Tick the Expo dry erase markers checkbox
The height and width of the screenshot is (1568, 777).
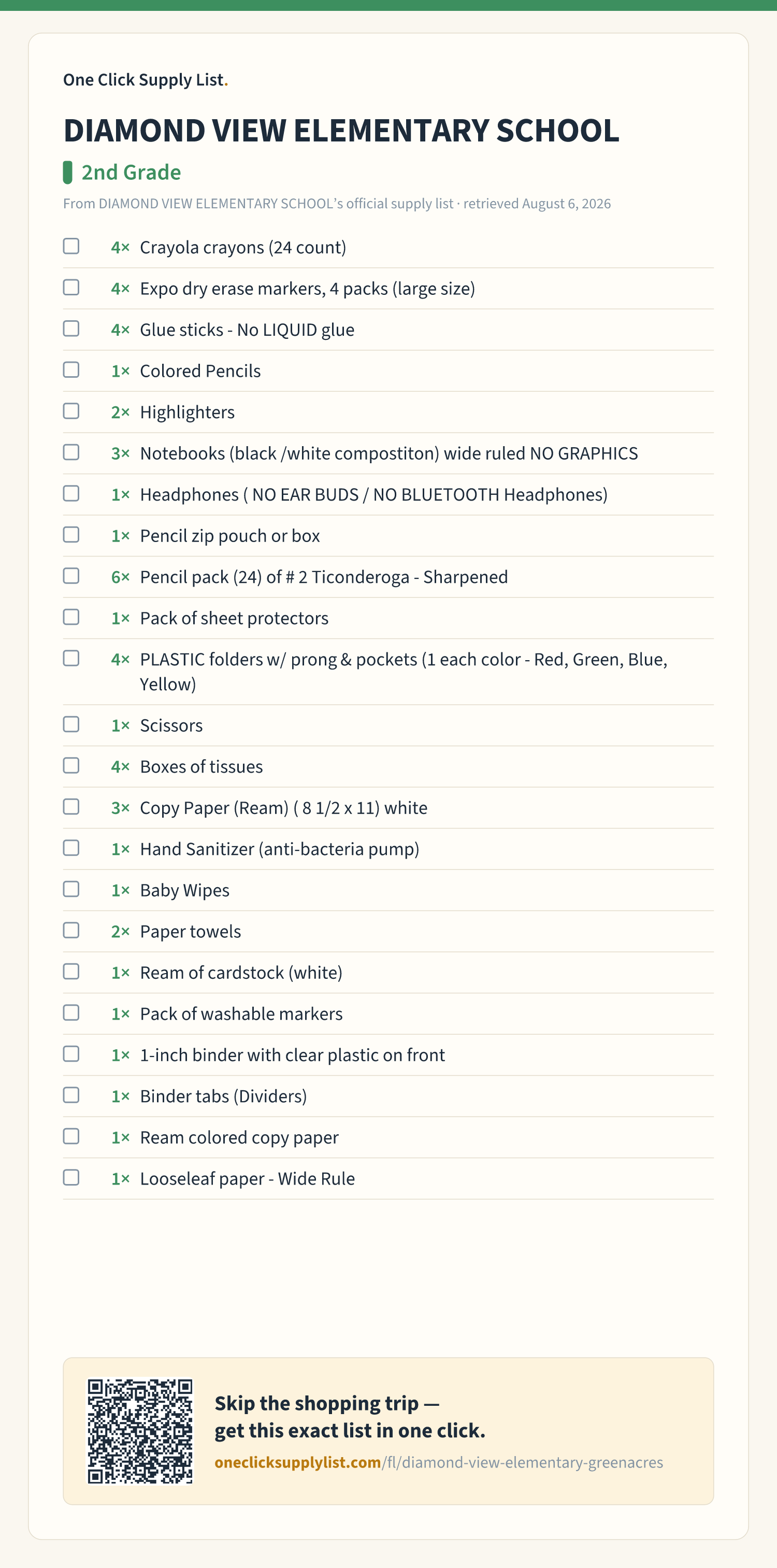coord(71,287)
